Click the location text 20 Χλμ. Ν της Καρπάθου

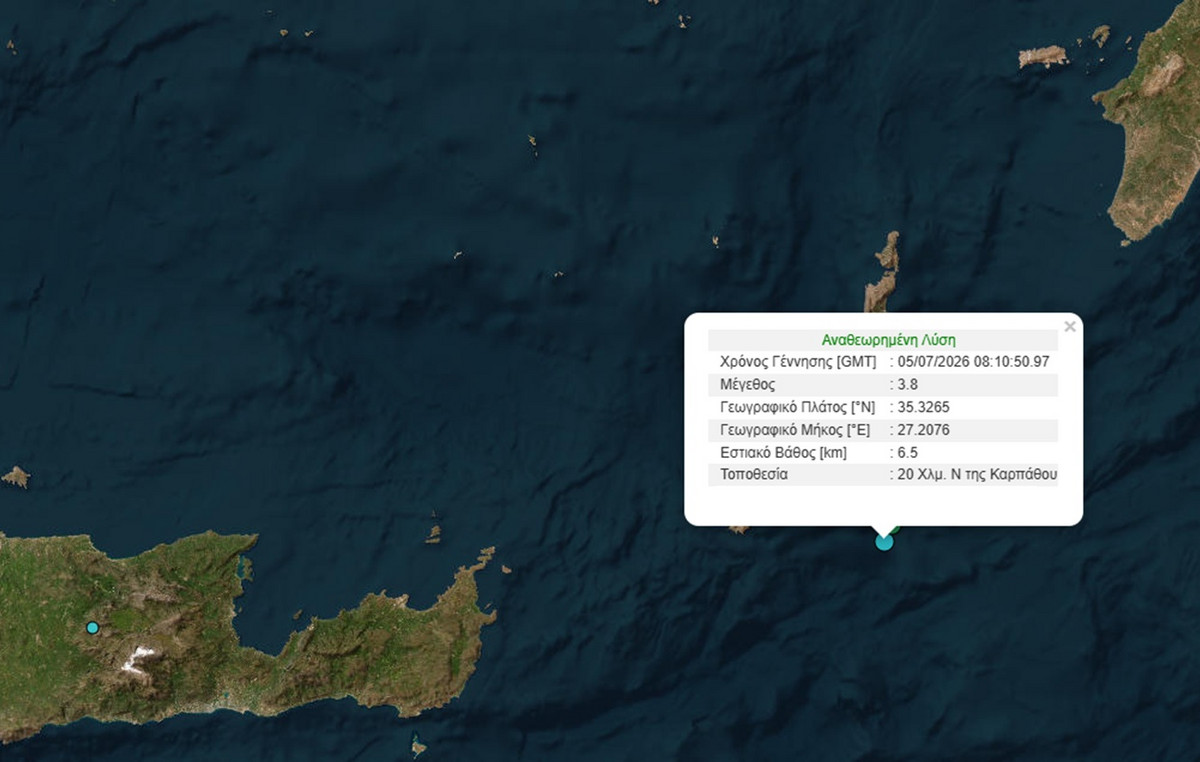pyautogui.click(x=977, y=475)
